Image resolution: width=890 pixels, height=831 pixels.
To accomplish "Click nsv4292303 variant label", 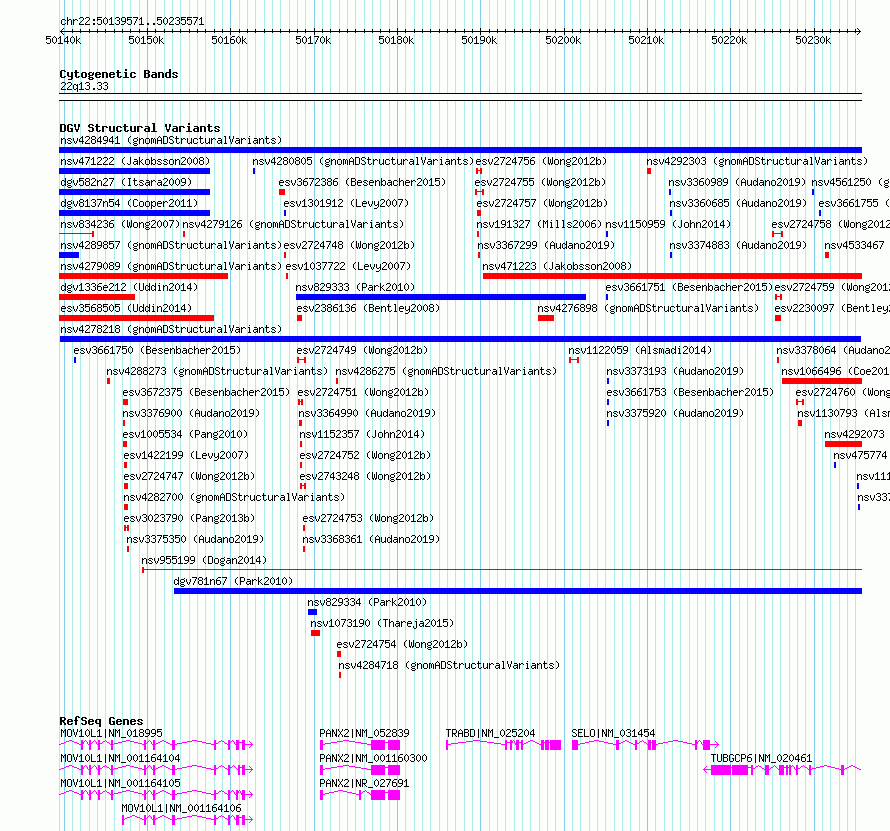I will pos(757,161).
